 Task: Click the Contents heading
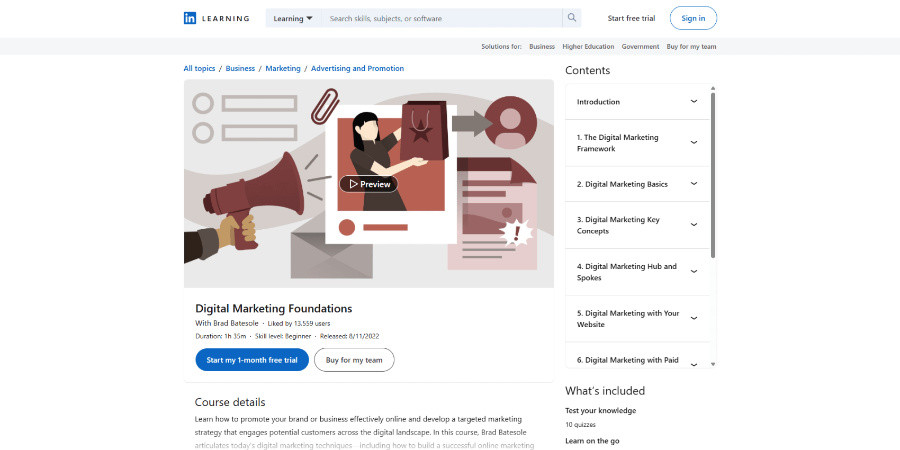point(588,70)
